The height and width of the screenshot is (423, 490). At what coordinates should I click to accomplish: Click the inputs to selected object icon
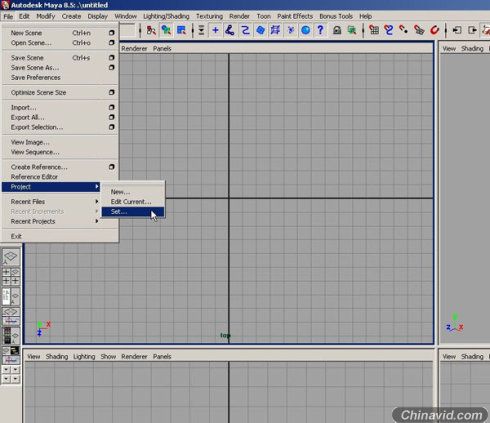click(457, 30)
